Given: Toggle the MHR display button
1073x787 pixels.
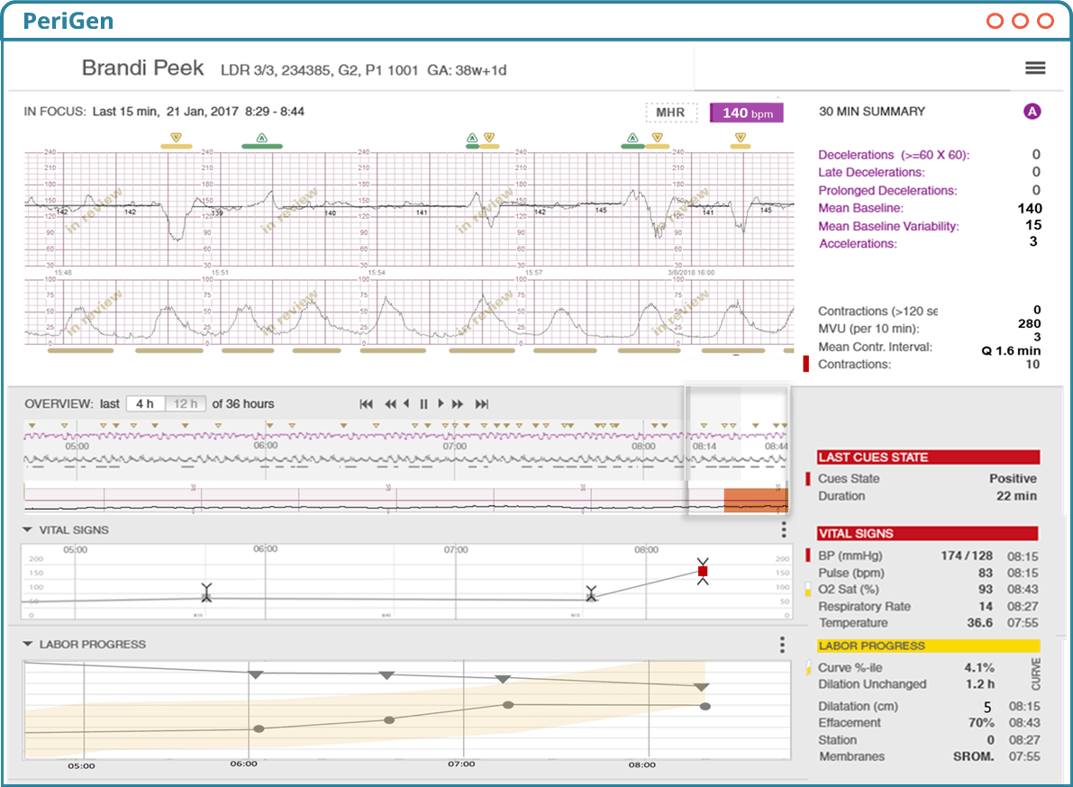Looking at the screenshot, I should pos(670,113).
